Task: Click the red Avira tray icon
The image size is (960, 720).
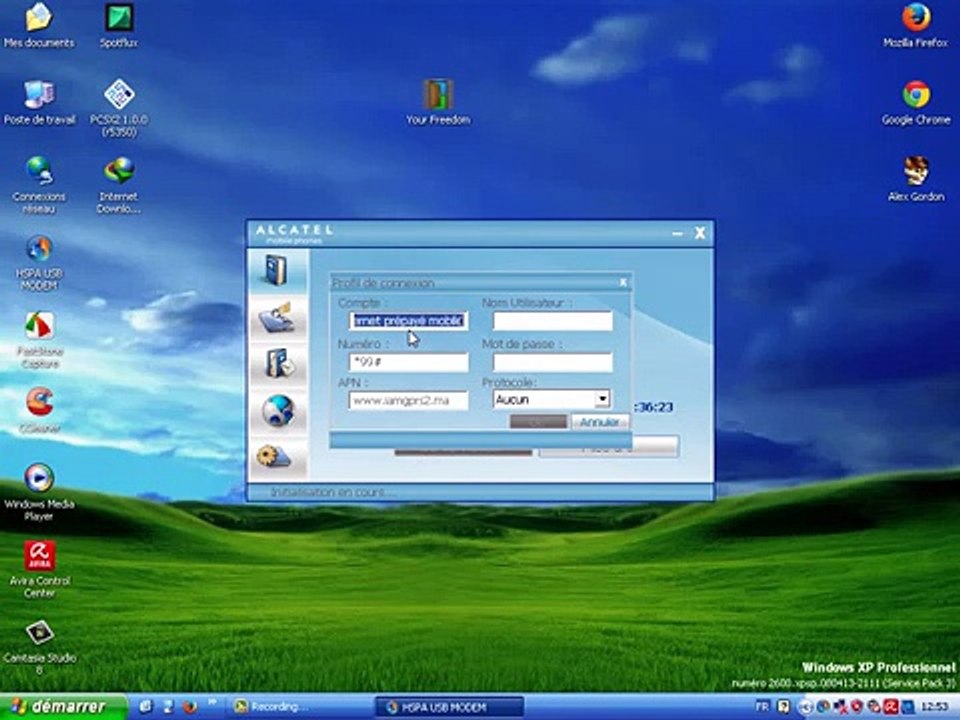Action: click(891, 707)
